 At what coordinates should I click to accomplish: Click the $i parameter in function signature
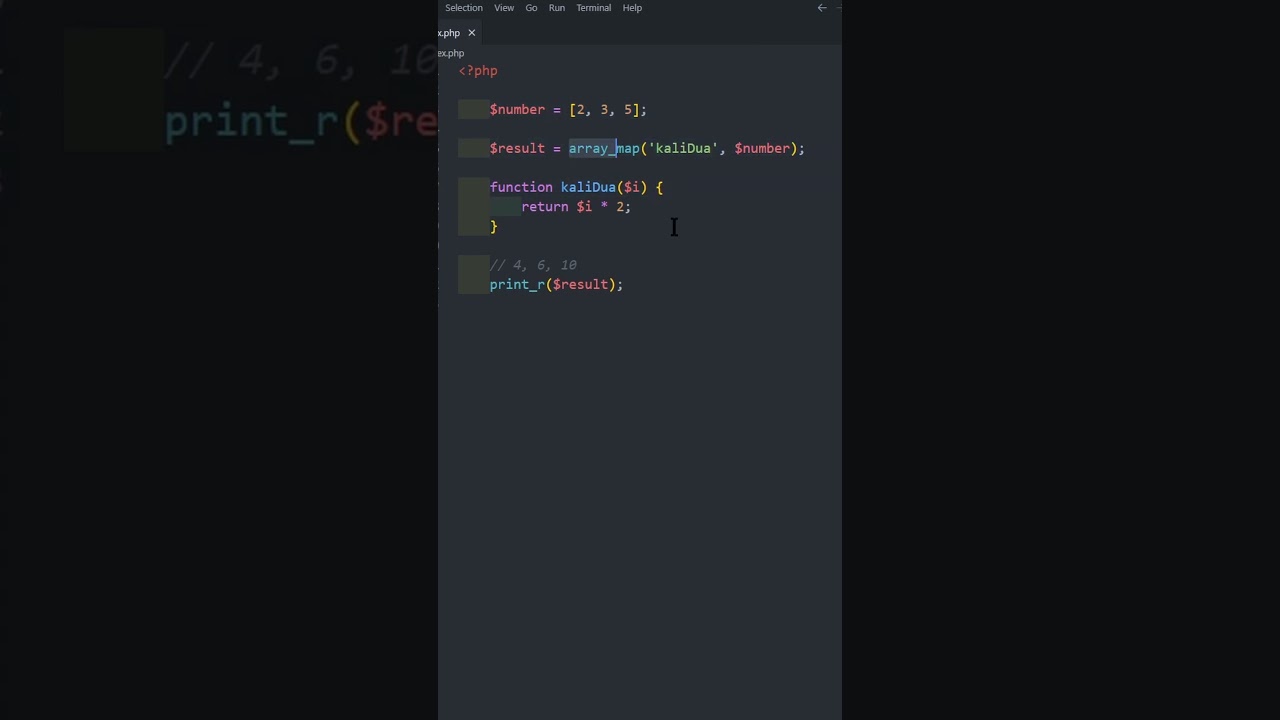point(632,188)
